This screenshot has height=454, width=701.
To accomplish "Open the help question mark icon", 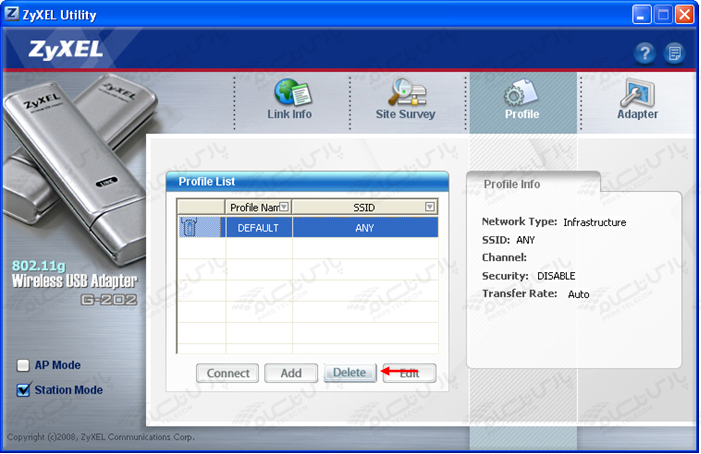I will pos(644,54).
